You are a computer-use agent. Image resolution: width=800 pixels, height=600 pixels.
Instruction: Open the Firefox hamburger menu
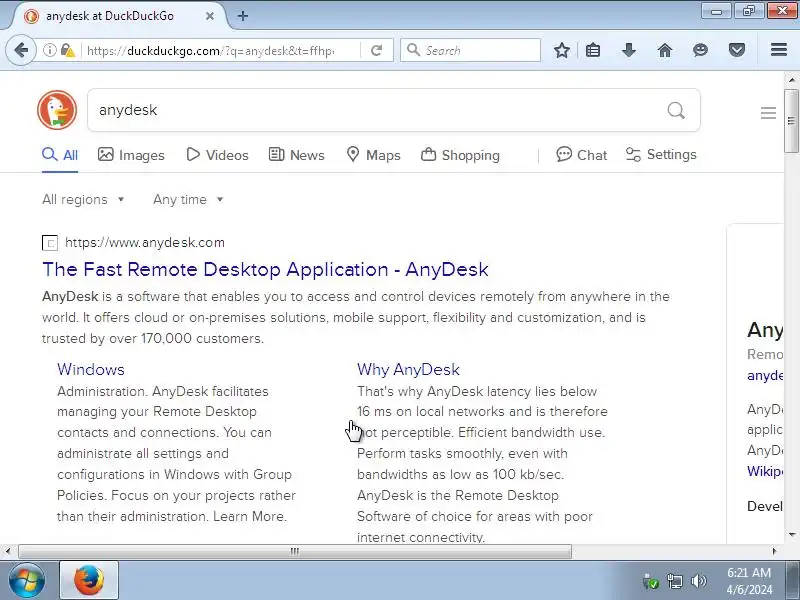pos(779,49)
